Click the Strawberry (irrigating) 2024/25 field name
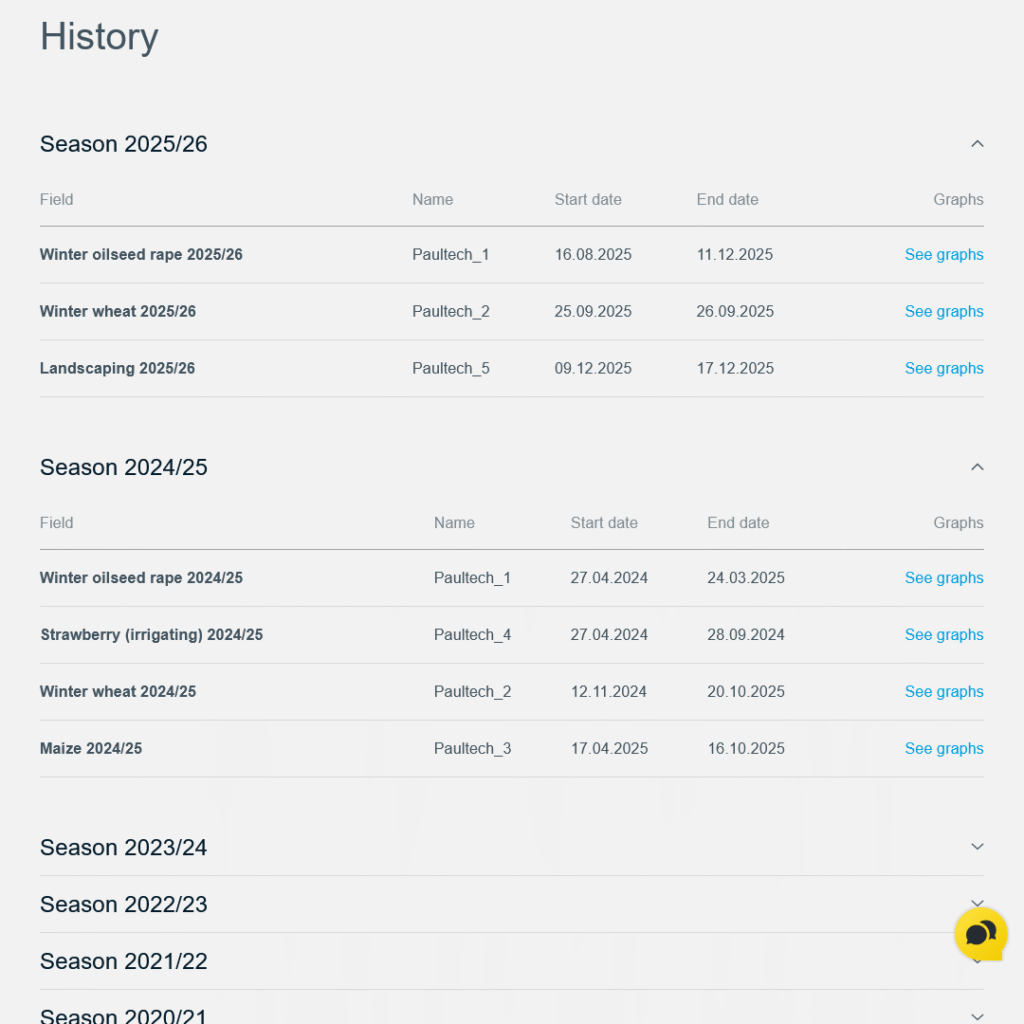Viewport: 1024px width, 1024px height. pyautogui.click(x=151, y=635)
